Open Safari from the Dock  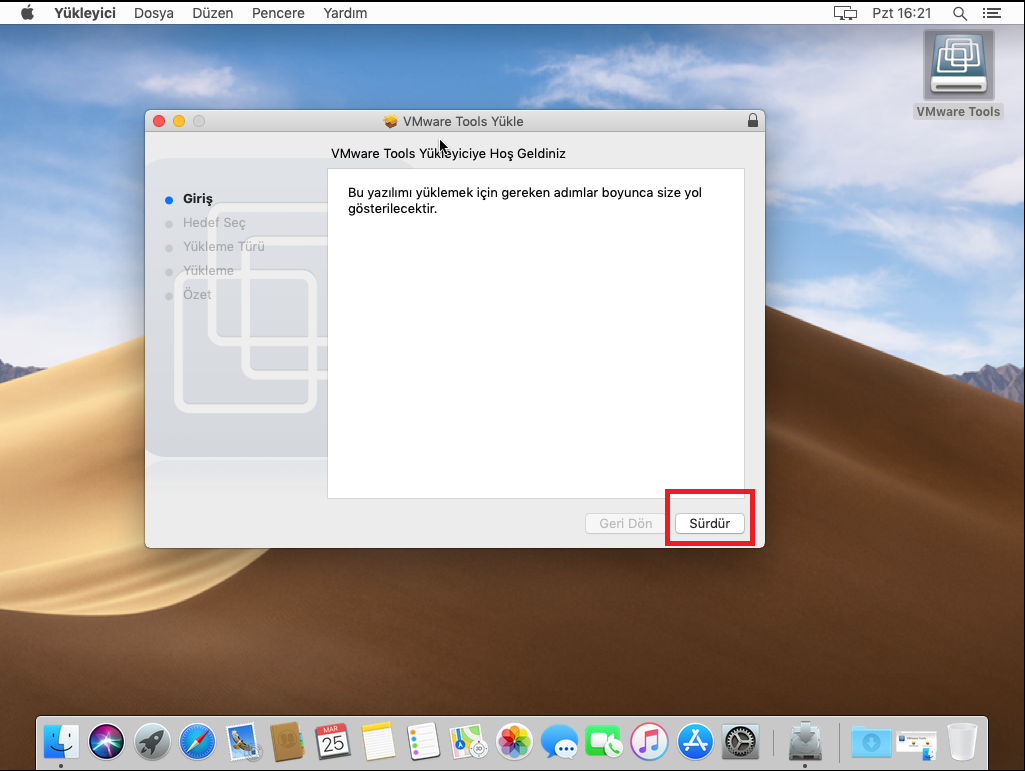tap(197, 742)
